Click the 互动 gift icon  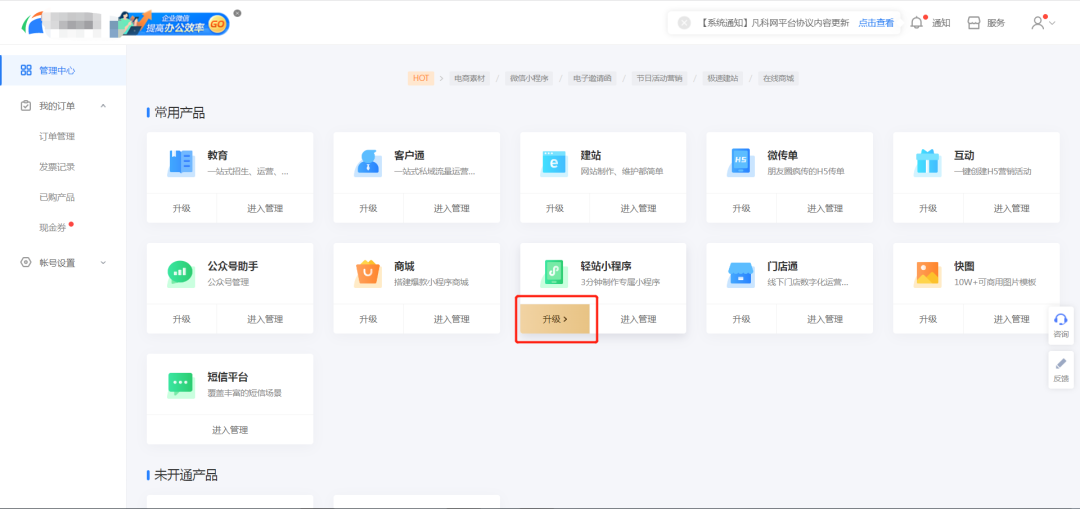click(927, 163)
